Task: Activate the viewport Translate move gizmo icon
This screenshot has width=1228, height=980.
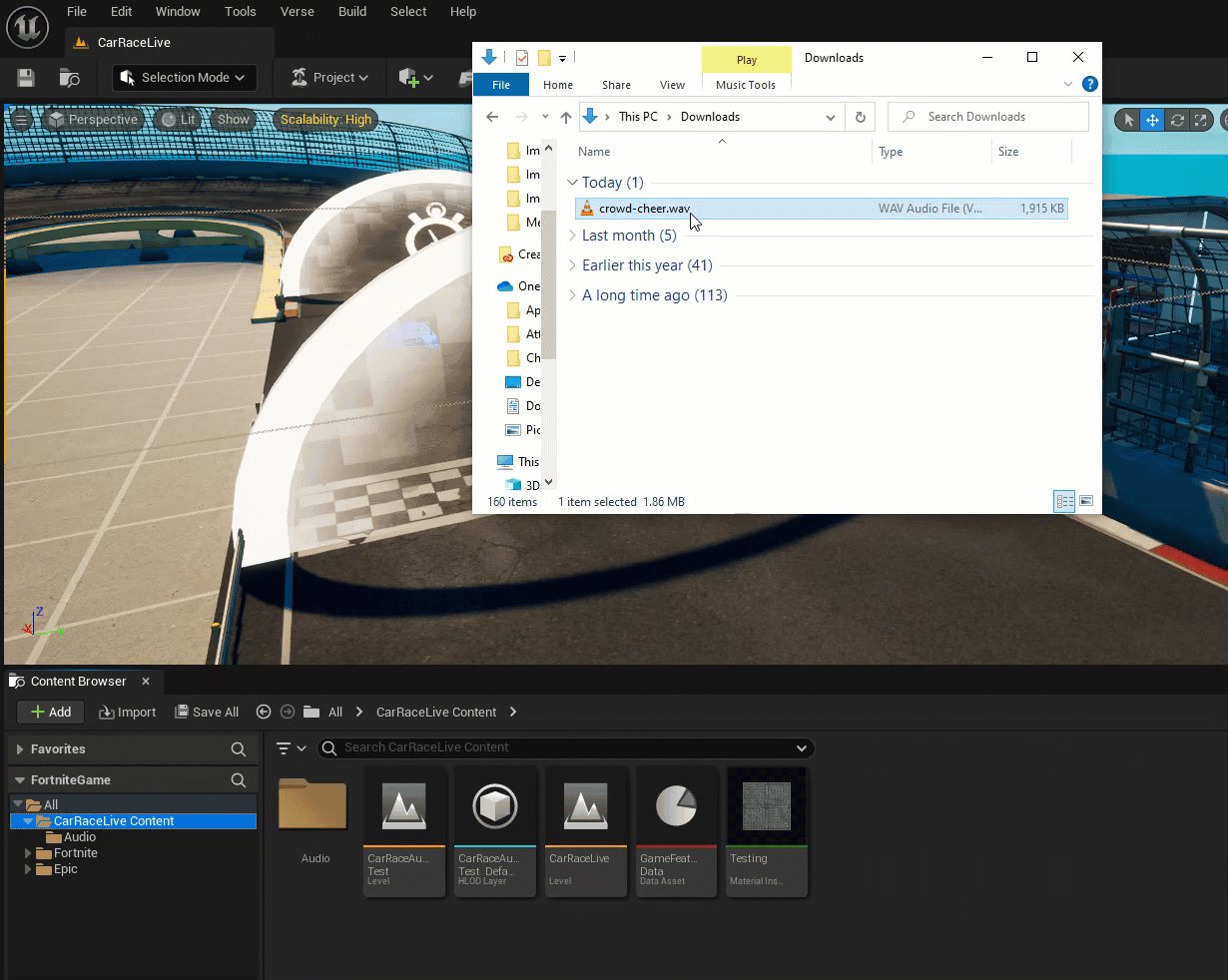Action: (1152, 120)
